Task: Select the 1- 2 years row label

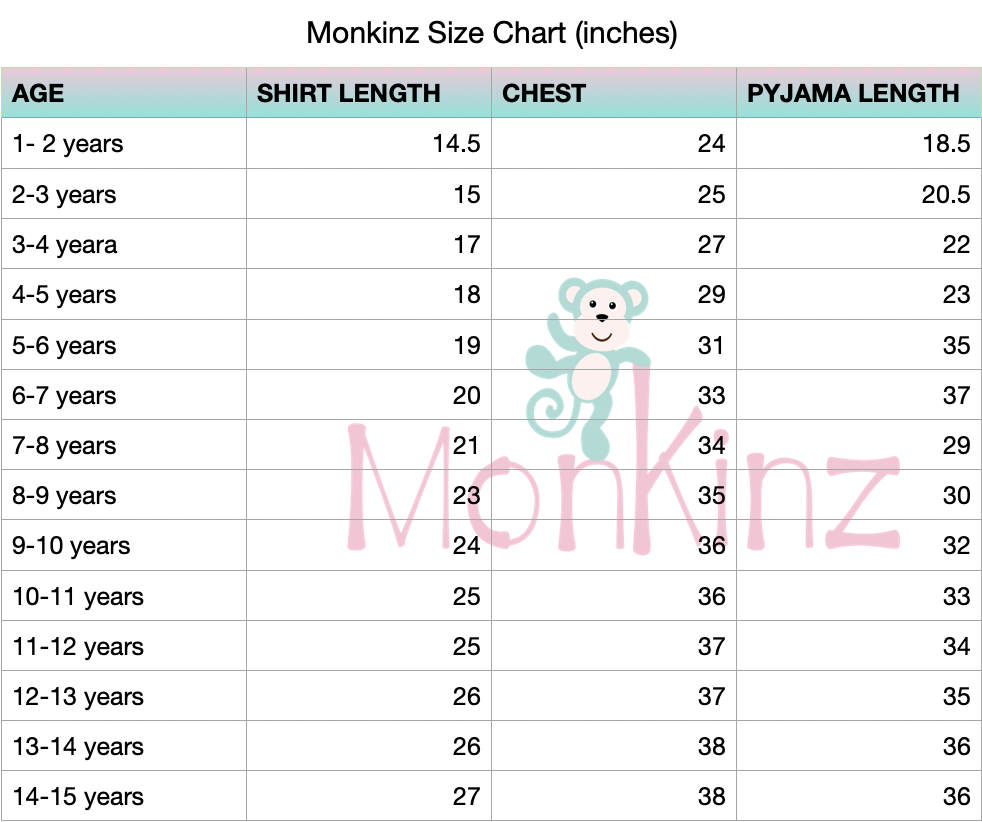Action: click(x=68, y=144)
